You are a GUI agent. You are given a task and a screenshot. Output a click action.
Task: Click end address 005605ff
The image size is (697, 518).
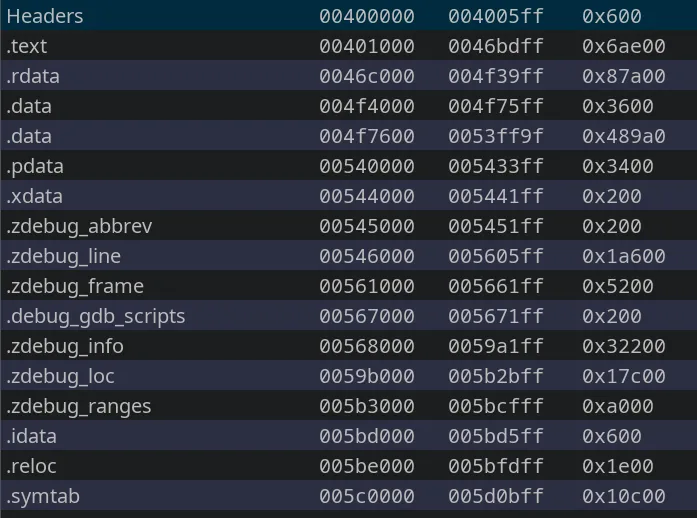496,257
